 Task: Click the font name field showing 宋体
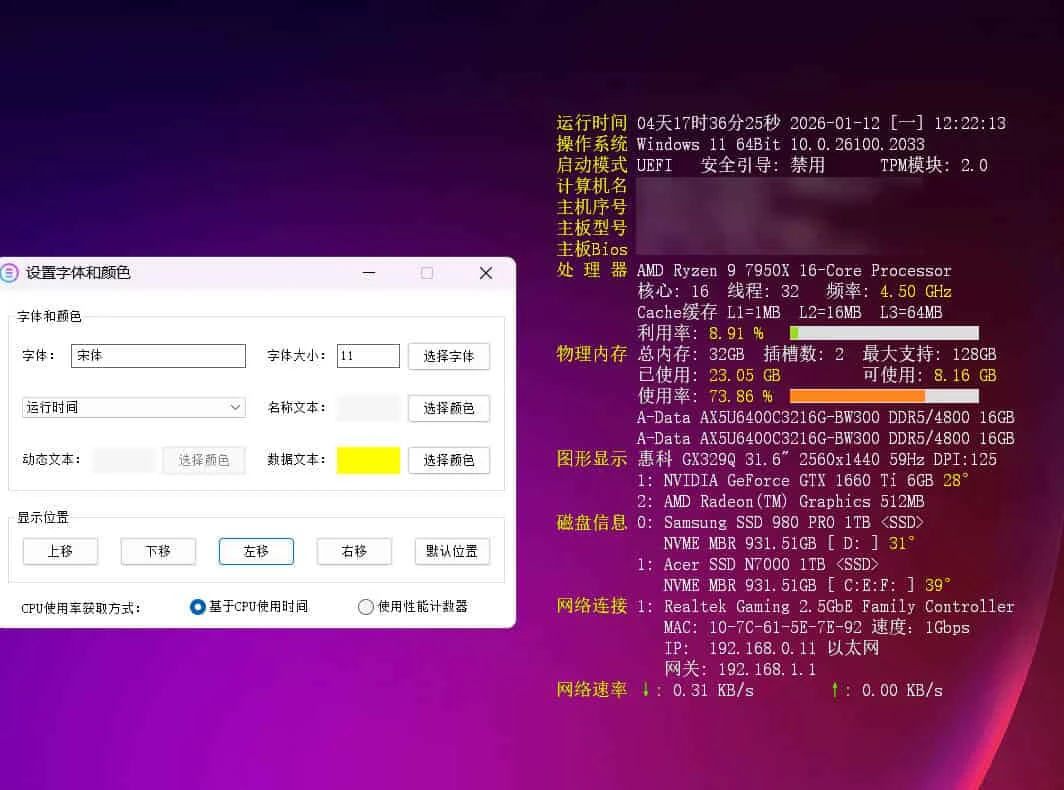point(157,356)
